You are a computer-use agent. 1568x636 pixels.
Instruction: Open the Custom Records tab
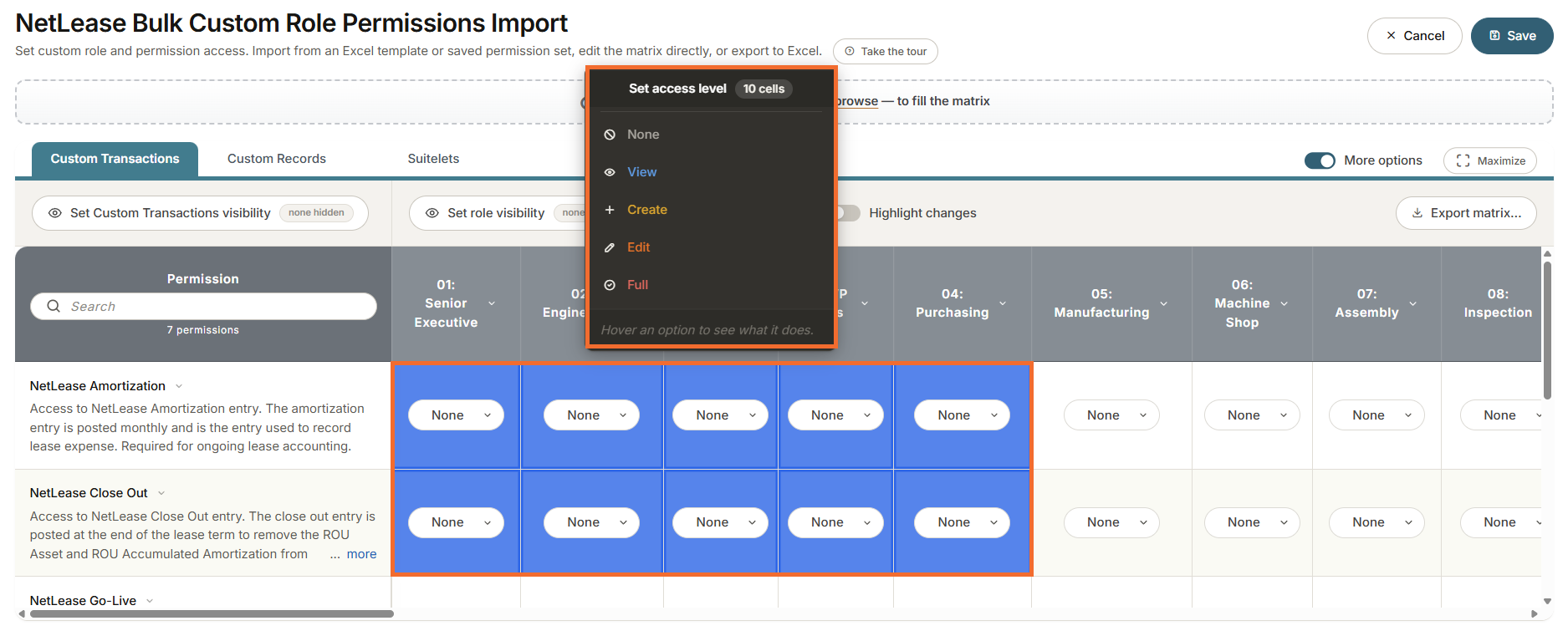(x=277, y=159)
